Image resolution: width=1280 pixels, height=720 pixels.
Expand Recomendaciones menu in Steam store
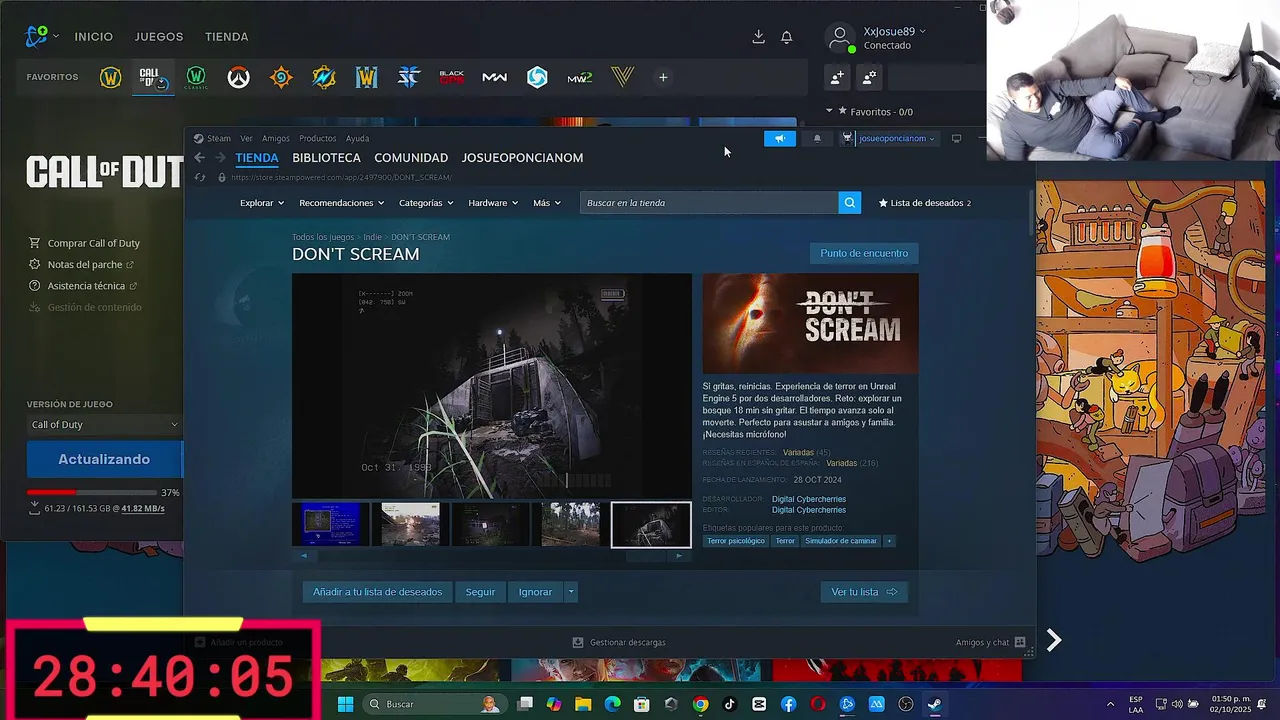click(342, 203)
